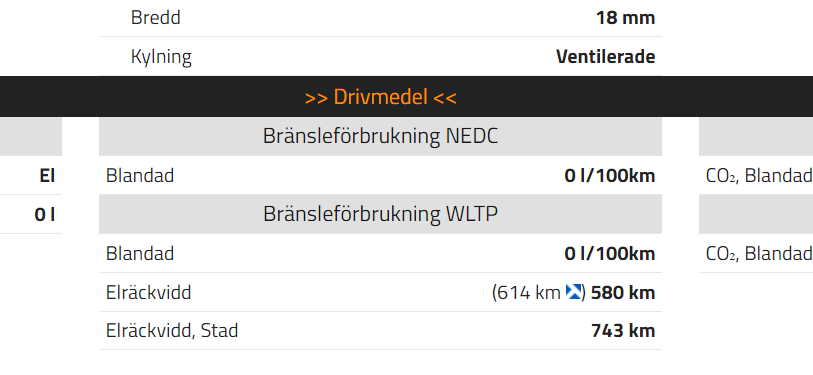Select the 18 mm width value
Viewport: 813px width, 375px height.
tap(625, 18)
